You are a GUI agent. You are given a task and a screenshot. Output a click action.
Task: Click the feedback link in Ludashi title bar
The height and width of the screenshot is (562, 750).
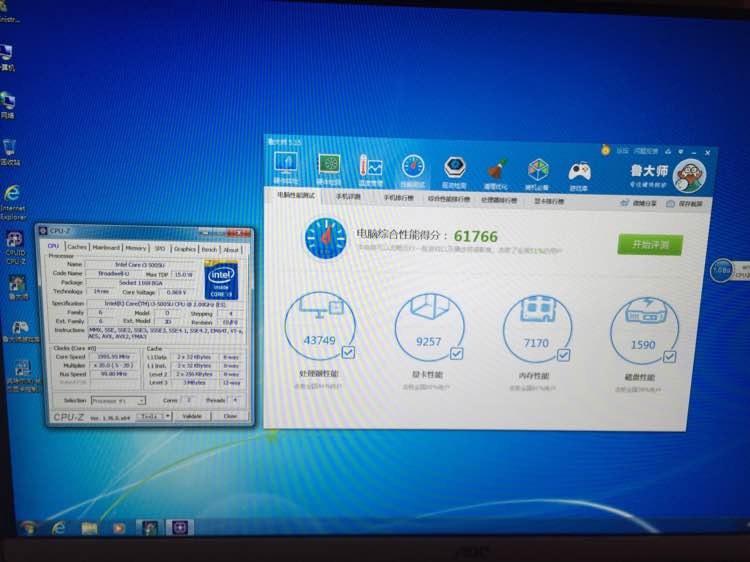tap(646, 151)
